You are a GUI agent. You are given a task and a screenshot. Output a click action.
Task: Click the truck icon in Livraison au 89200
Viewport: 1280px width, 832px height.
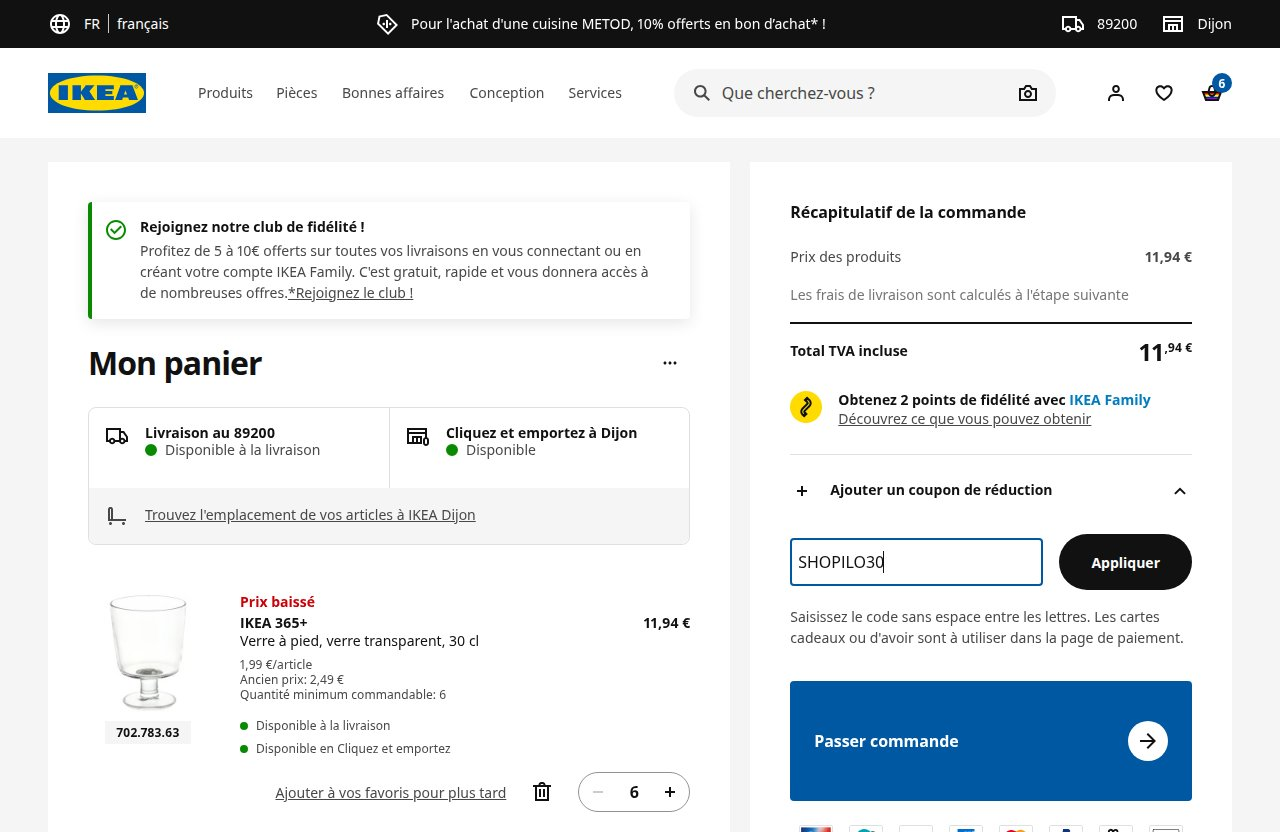(117, 436)
